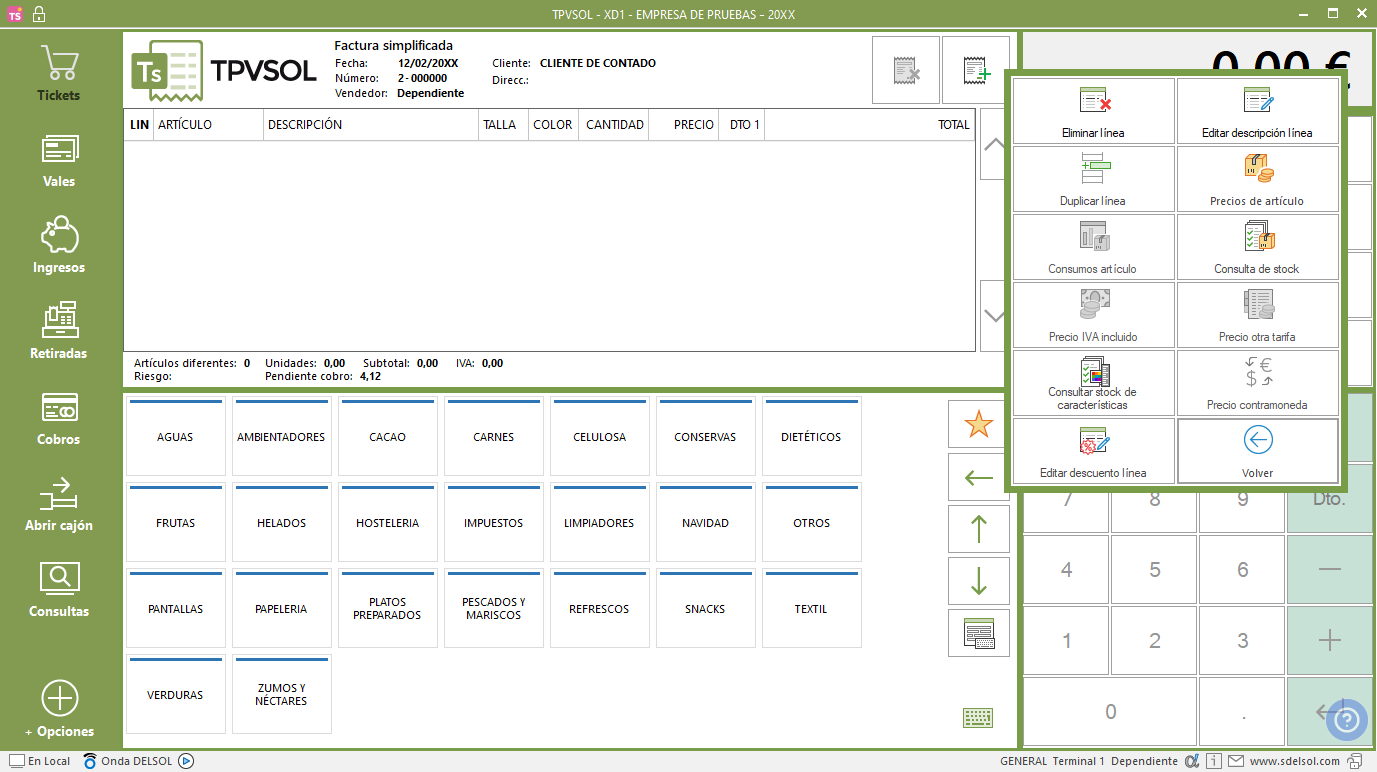The width and height of the screenshot is (1377, 772).
Task: Open the info icon in status bar
Action: click(x=1213, y=761)
